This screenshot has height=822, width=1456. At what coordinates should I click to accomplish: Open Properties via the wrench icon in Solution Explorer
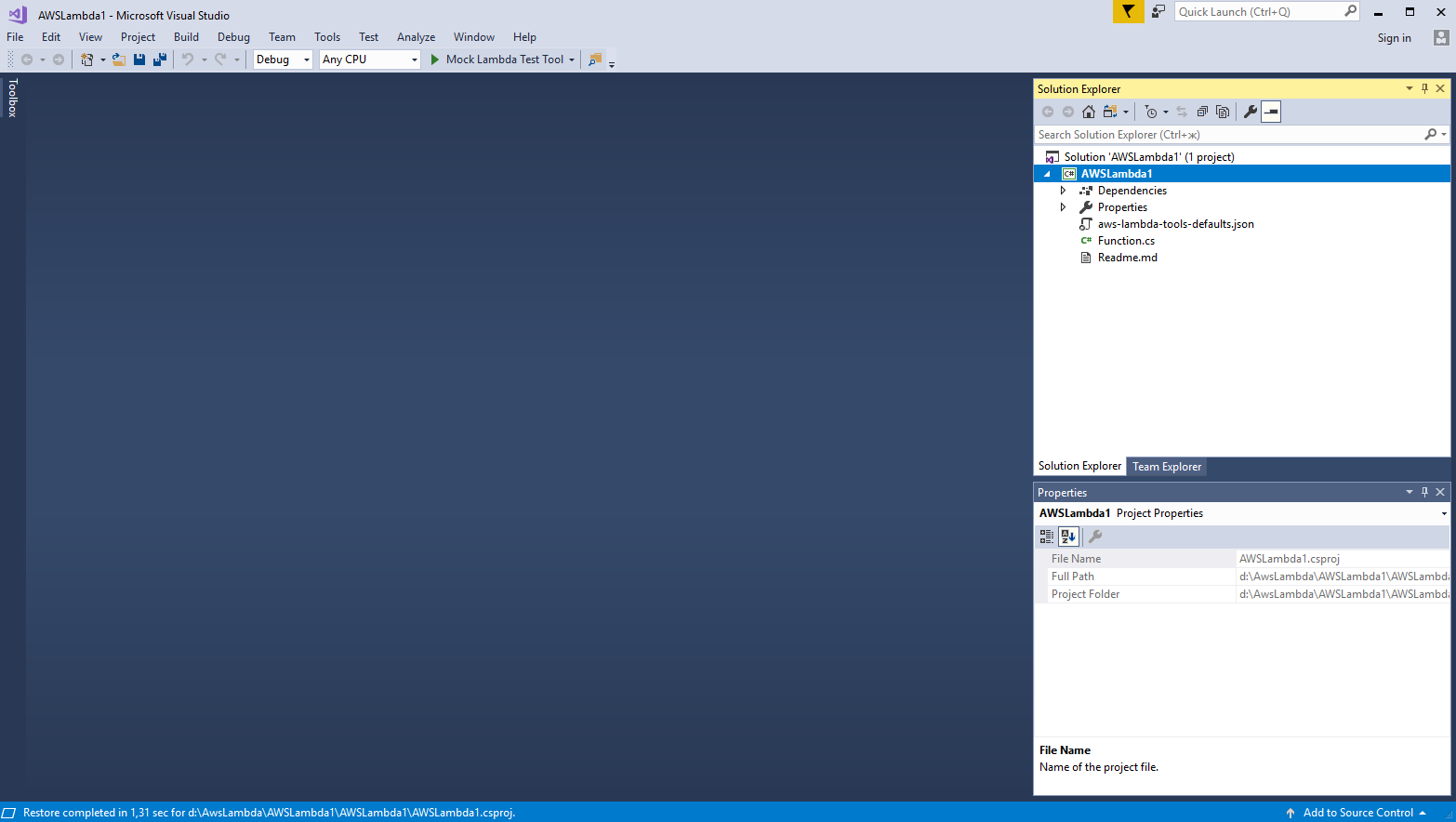(x=1251, y=112)
